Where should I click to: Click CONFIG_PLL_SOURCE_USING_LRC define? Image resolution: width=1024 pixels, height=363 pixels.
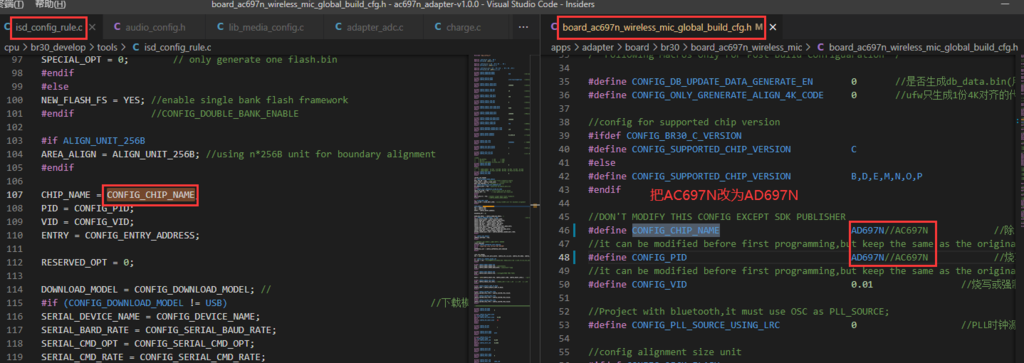pyautogui.click(x=705, y=324)
